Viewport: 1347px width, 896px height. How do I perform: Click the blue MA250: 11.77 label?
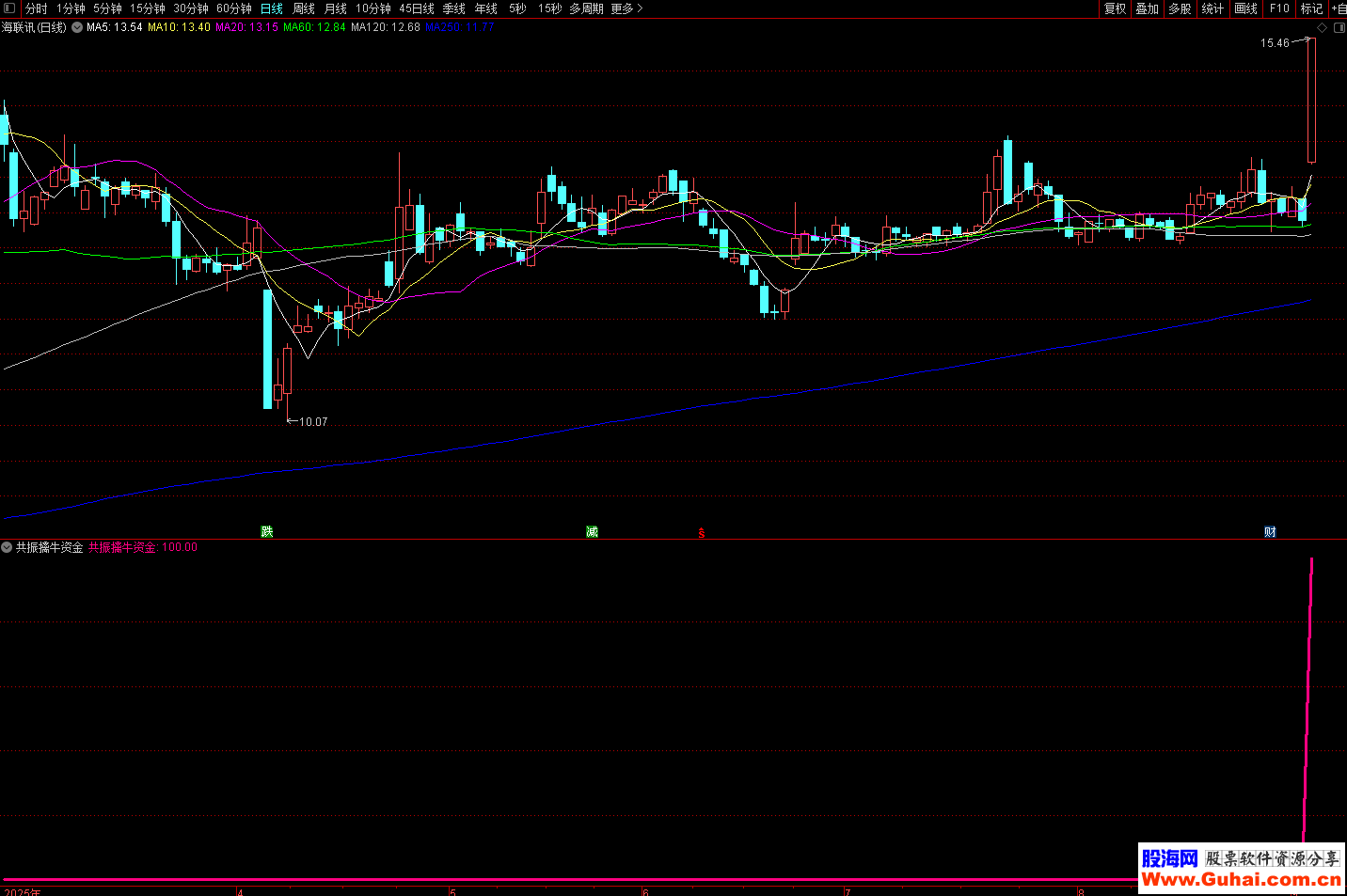click(x=460, y=28)
